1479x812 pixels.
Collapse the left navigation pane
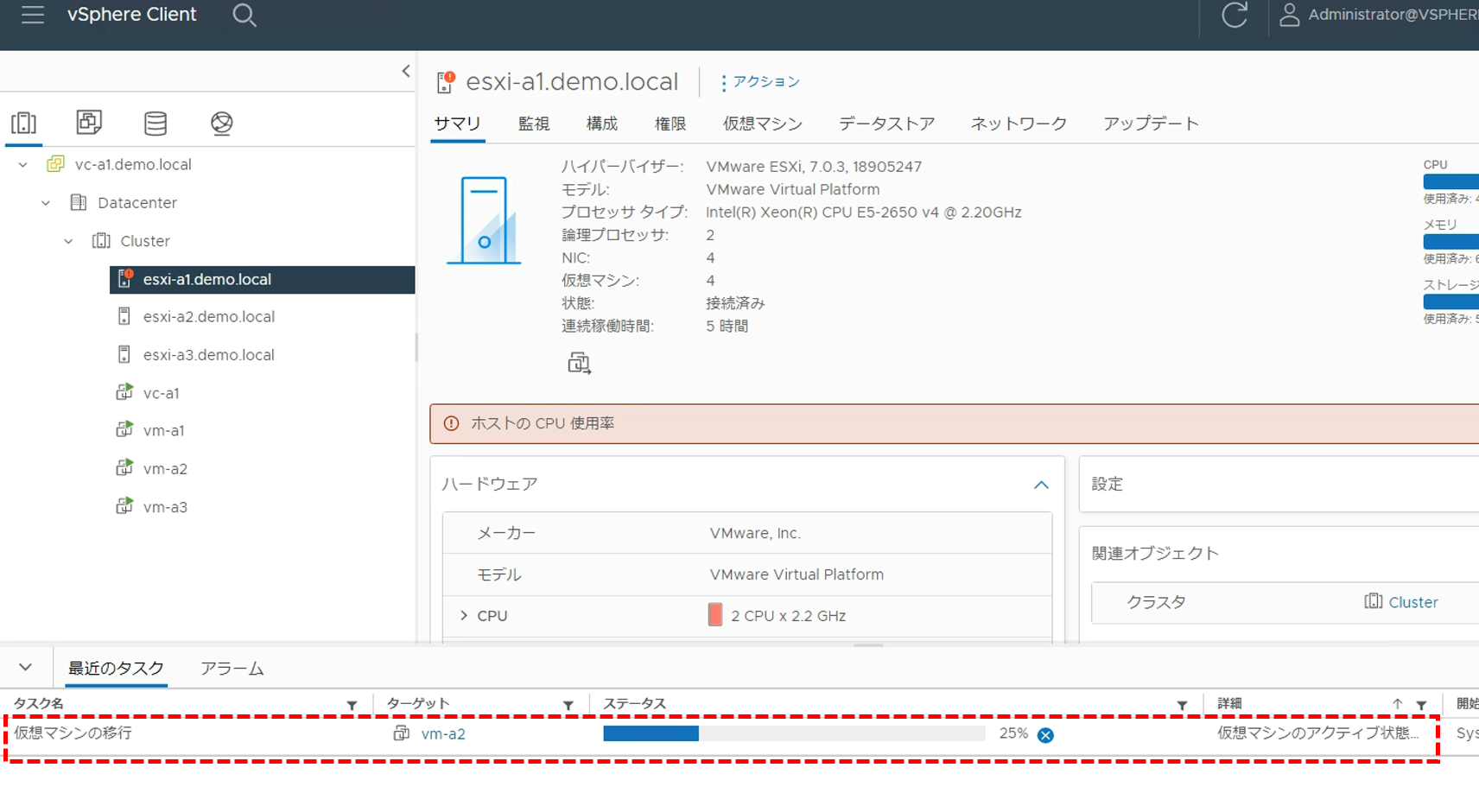(406, 72)
